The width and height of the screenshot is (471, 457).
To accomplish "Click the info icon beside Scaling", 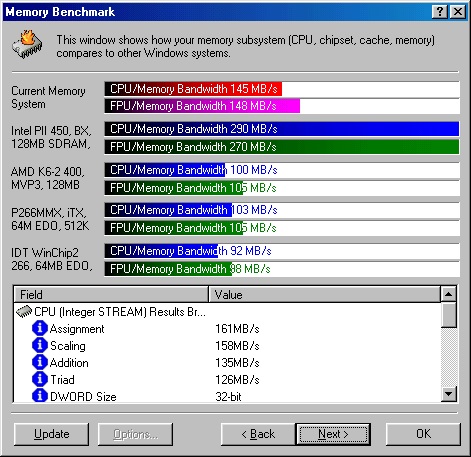I will click(x=40, y=345).
